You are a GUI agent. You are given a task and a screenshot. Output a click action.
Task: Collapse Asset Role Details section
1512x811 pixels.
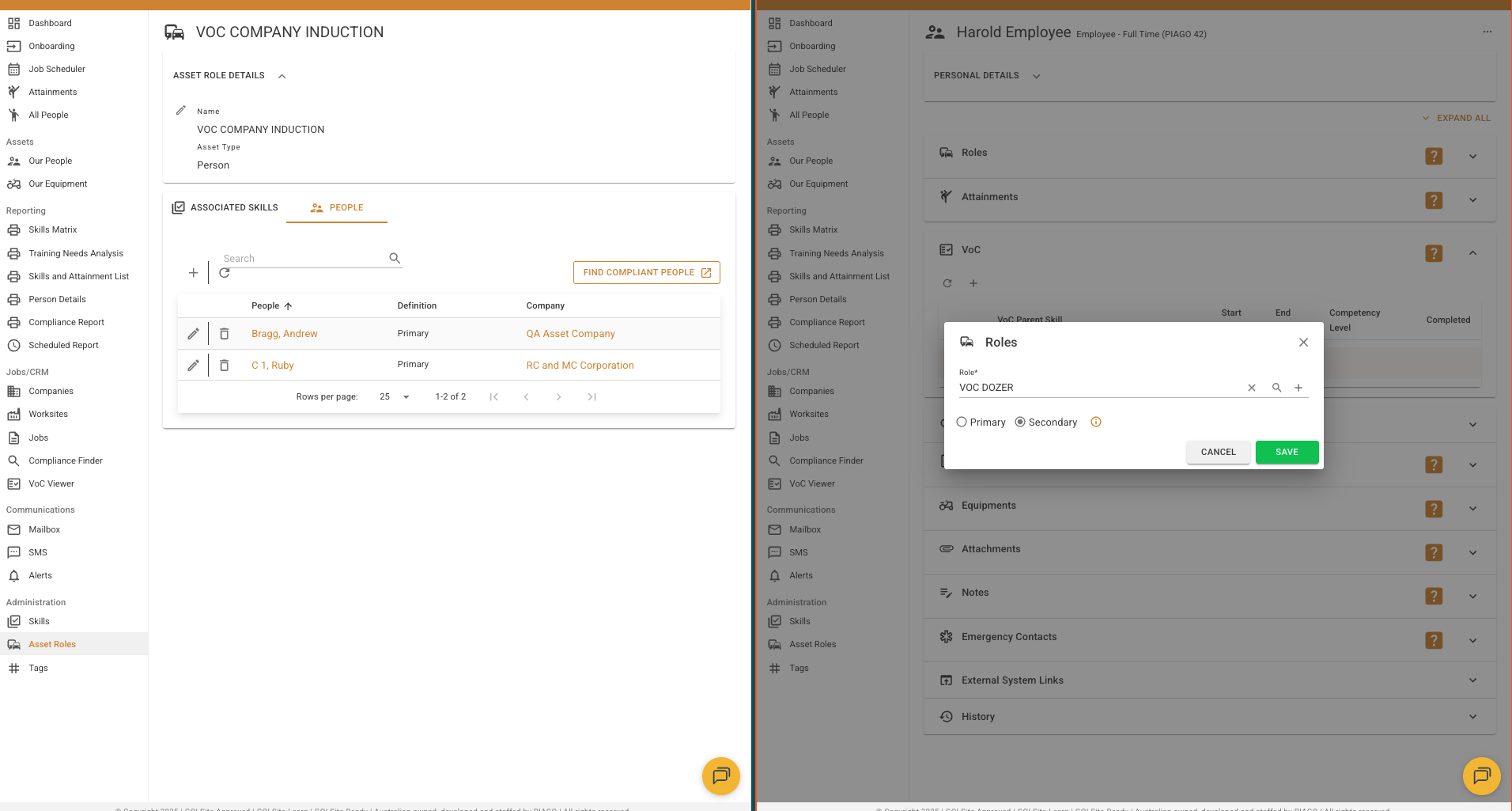pyautogui.click(x=282, y=76)
